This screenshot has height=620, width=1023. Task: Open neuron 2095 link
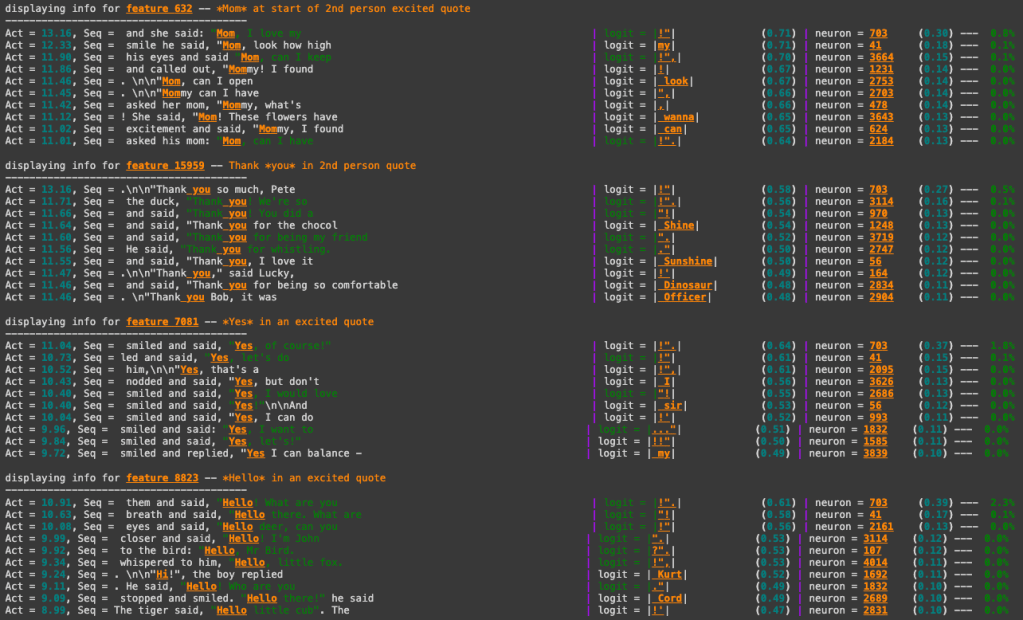point(881,369)
